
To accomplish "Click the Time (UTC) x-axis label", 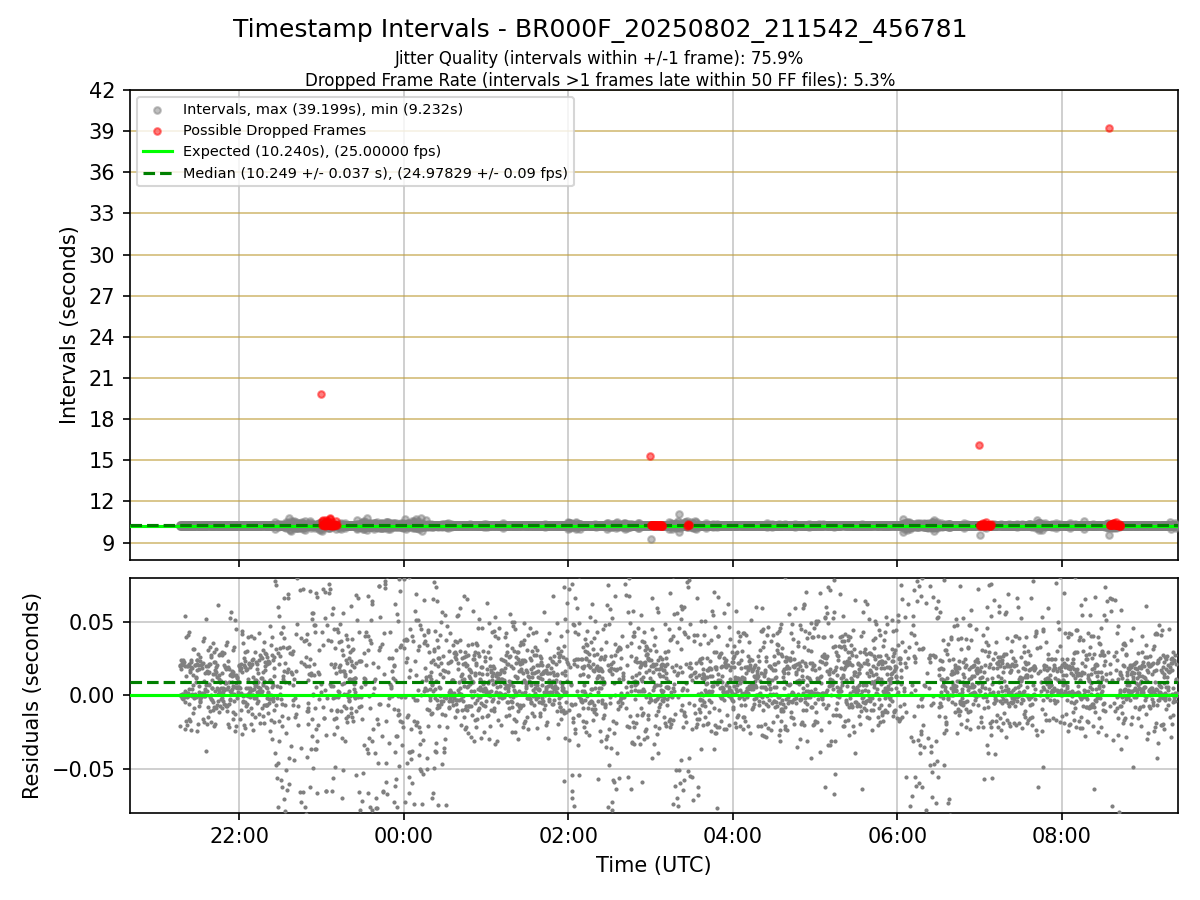I will pos(653,865).
